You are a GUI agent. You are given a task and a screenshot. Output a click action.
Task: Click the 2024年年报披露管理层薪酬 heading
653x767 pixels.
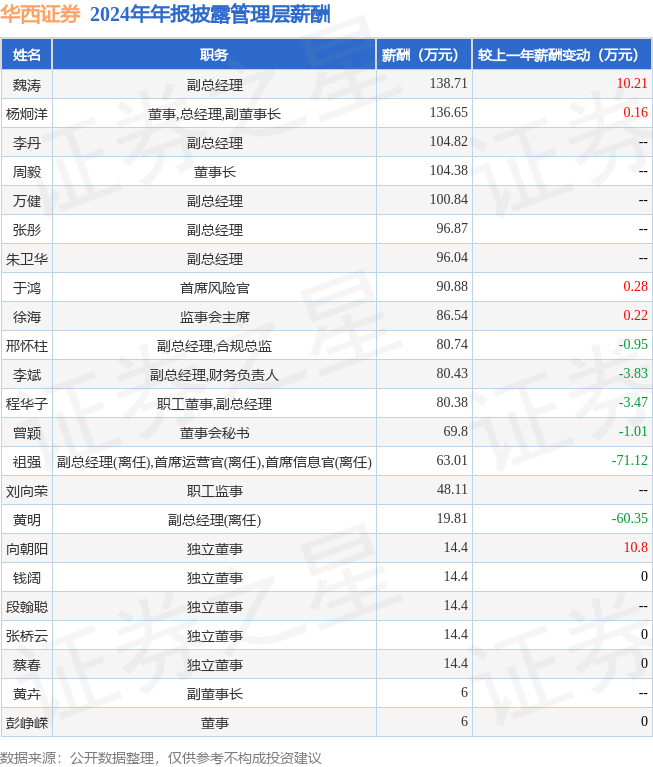210,14
